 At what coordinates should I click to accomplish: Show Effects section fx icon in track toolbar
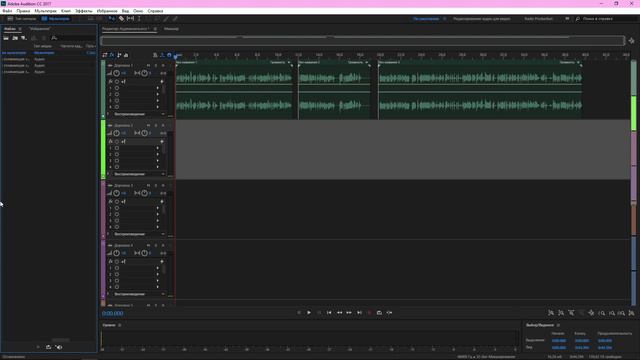coord(111,55)
